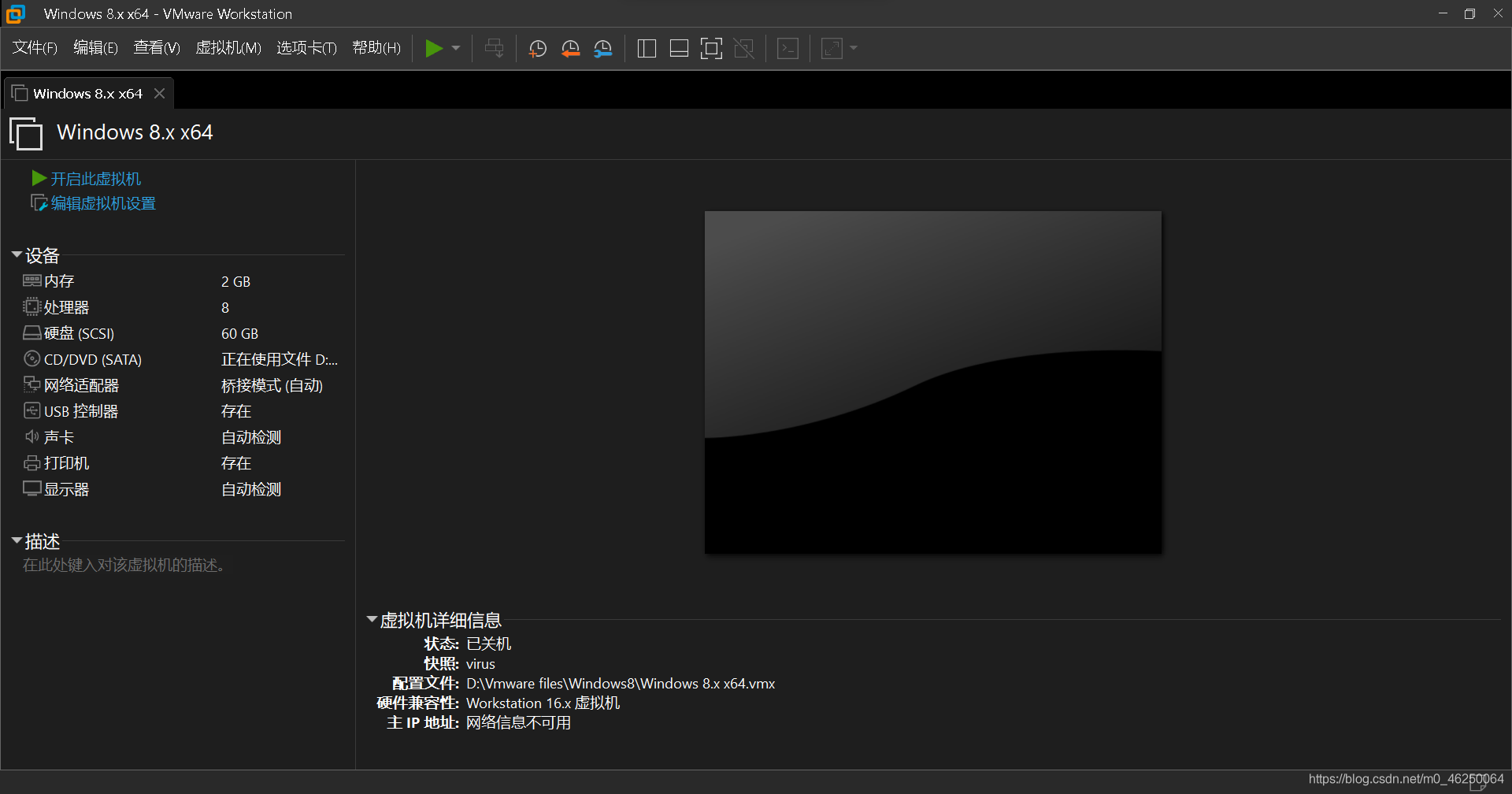Open the 编辑(E) menu
The image size is (1512, 794).
pyautogui.click(x=95, y=48)
